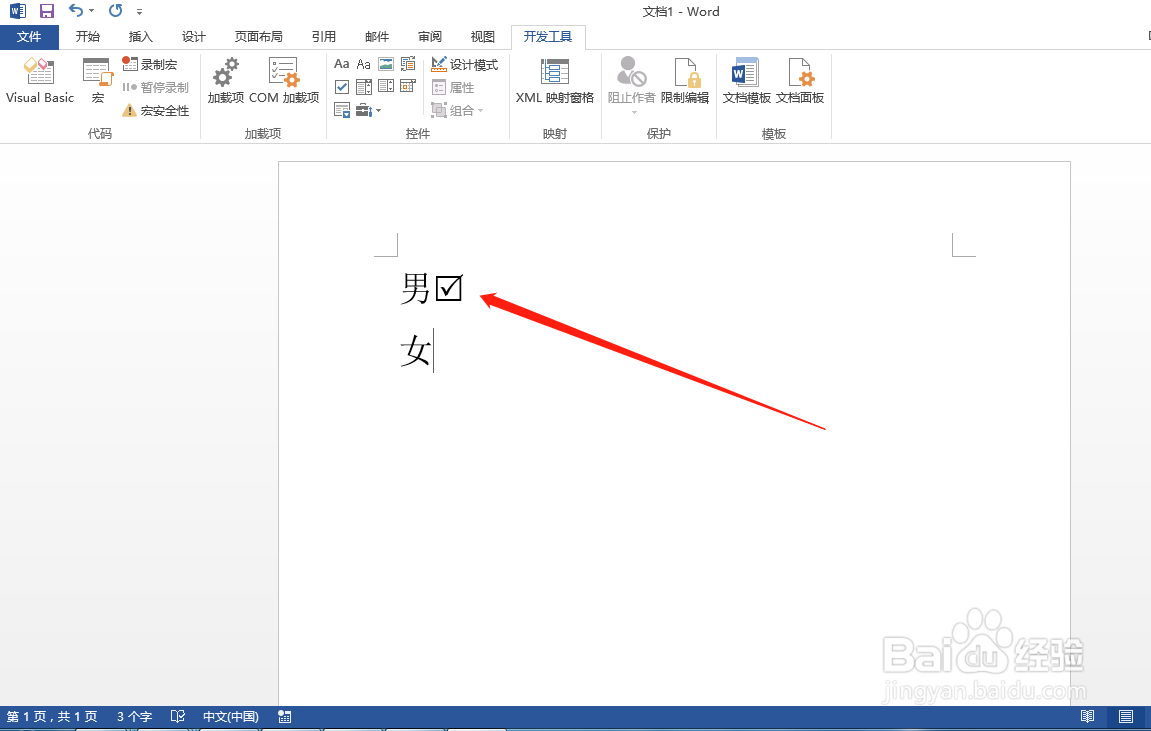
Task: Switch to the 开始 (Home) tab
Action: tap(87, 37)
